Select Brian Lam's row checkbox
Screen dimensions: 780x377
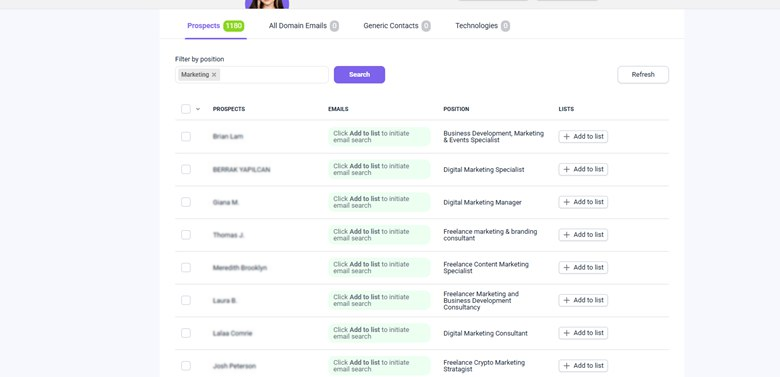tap(186, 136)
